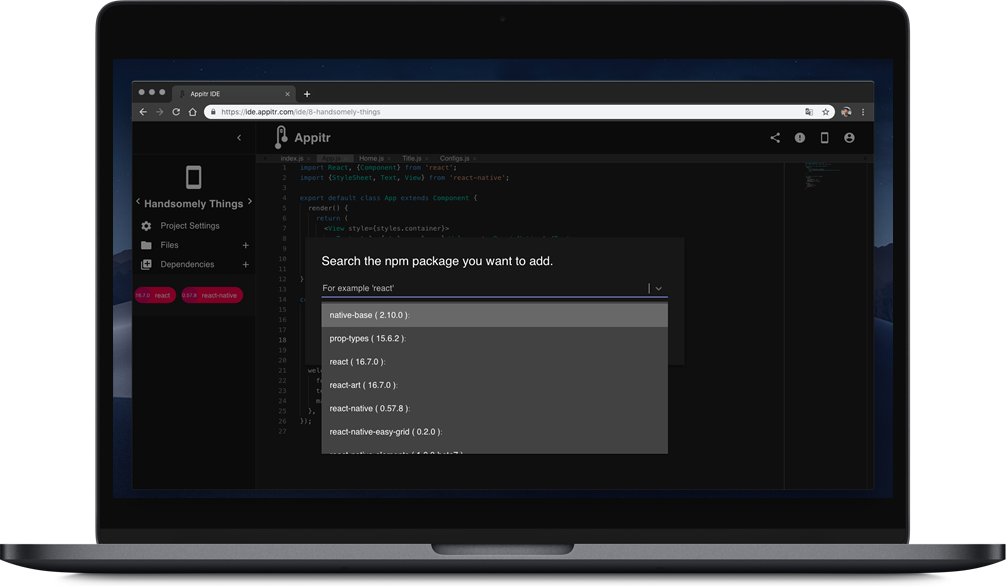Go to next project with right chevron
The width and height of the screenshot is (1006, 586).
tap(250, 202)
